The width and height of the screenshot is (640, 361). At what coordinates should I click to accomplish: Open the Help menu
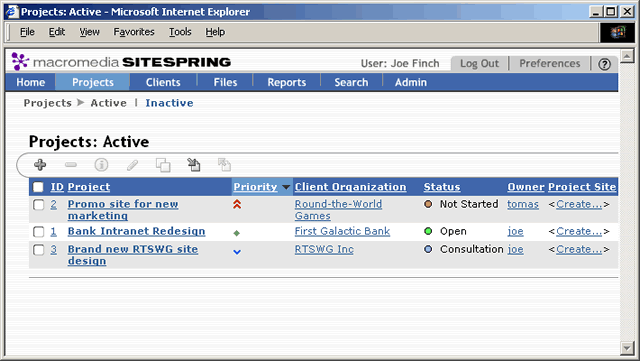[x=215, y=32]
